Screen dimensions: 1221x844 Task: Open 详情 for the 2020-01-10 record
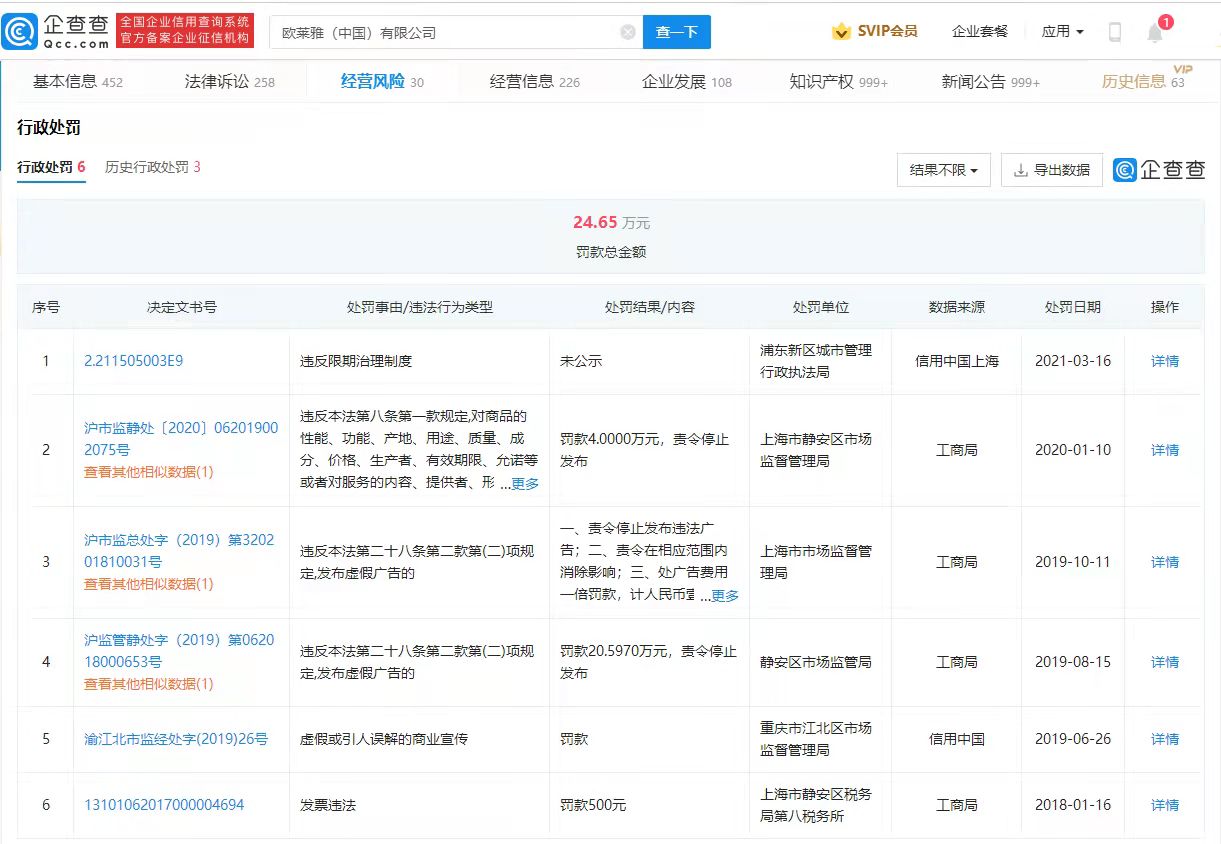[x=1165, y=450]
